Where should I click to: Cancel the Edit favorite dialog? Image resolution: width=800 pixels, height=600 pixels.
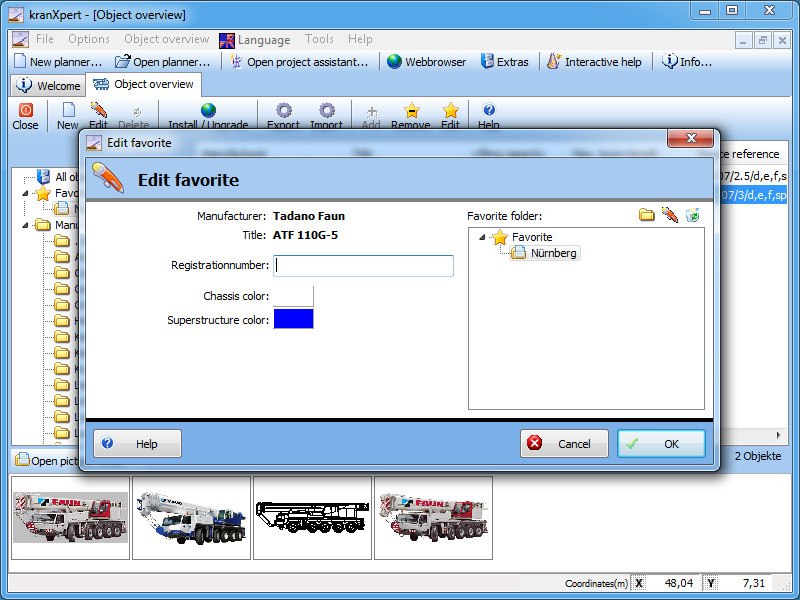tap(564, 444)
